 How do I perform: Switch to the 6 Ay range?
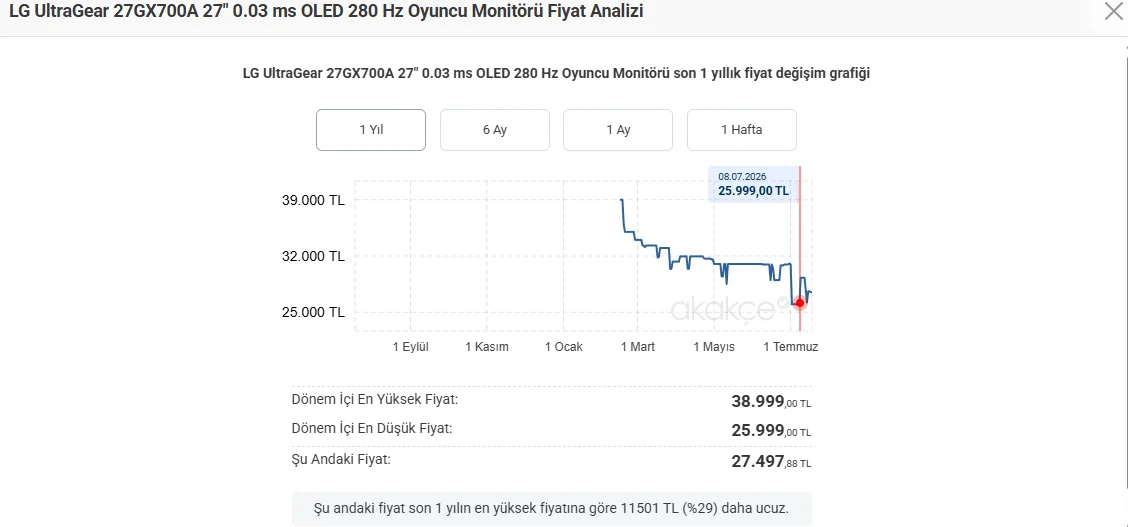pos(495,130)
